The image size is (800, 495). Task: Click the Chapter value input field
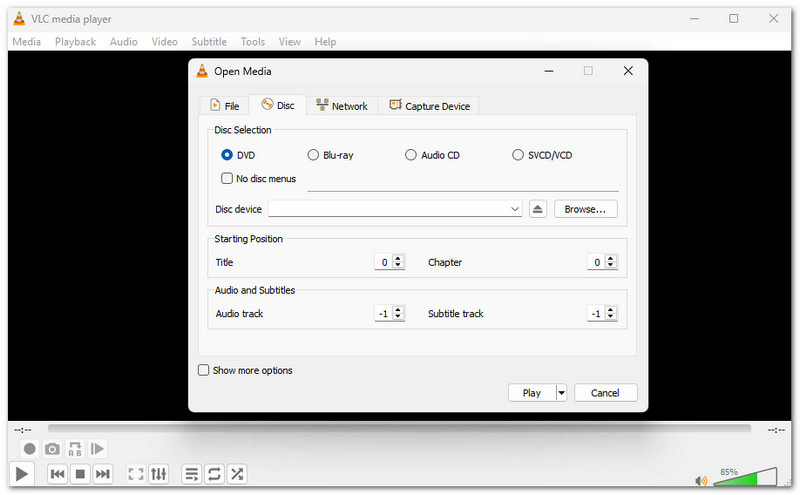(x=596, y=262)
